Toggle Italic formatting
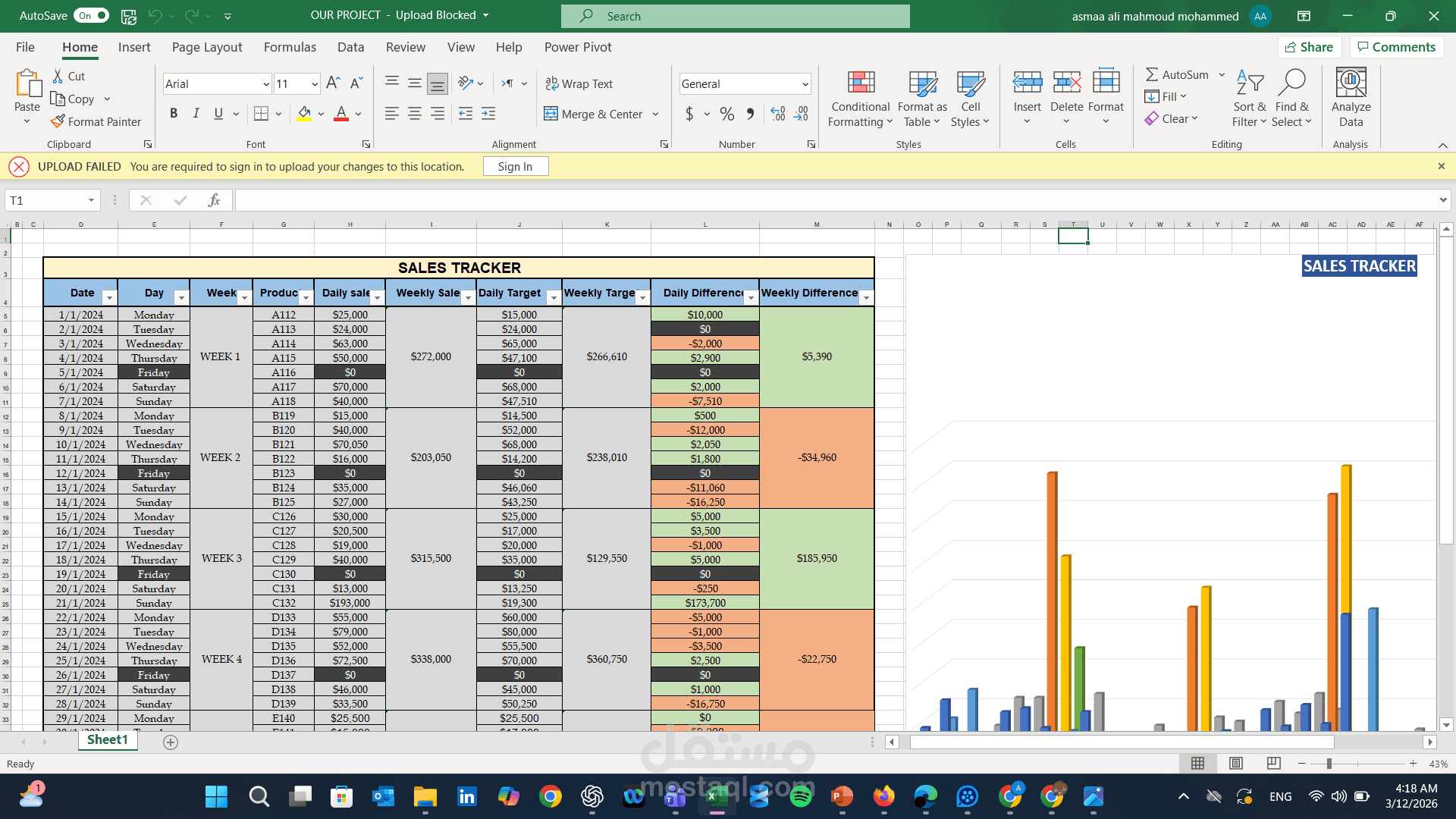The width and height of the screenshot is (1456, 819). (196, 114)
